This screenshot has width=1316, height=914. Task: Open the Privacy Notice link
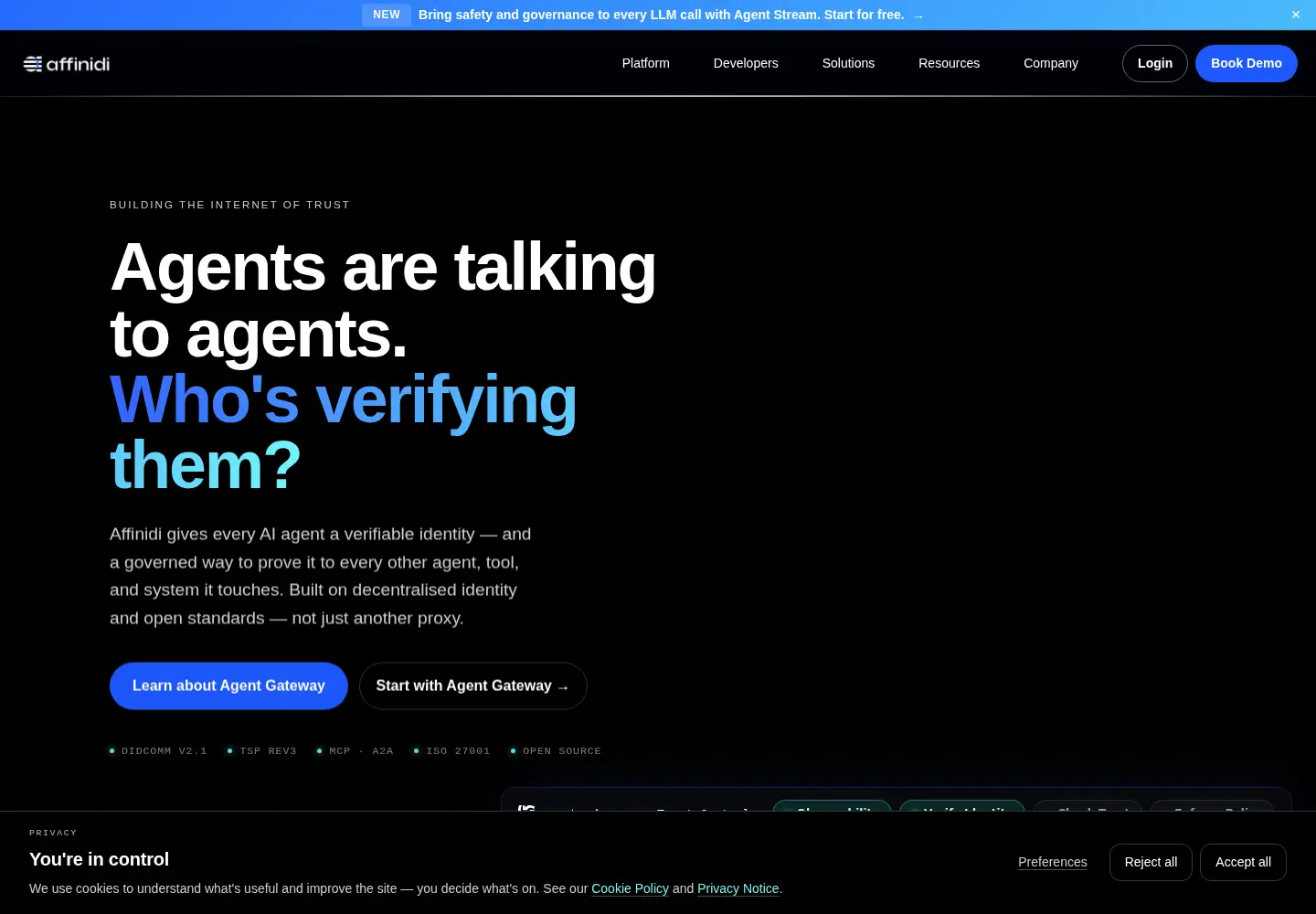(738, 888)
